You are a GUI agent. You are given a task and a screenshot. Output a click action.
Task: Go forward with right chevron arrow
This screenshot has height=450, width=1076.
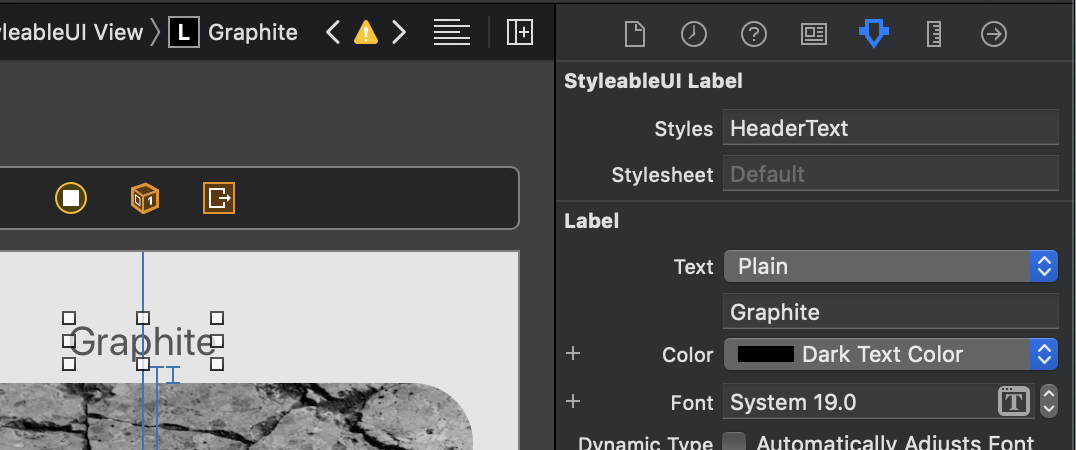click(x=399, y=33)
